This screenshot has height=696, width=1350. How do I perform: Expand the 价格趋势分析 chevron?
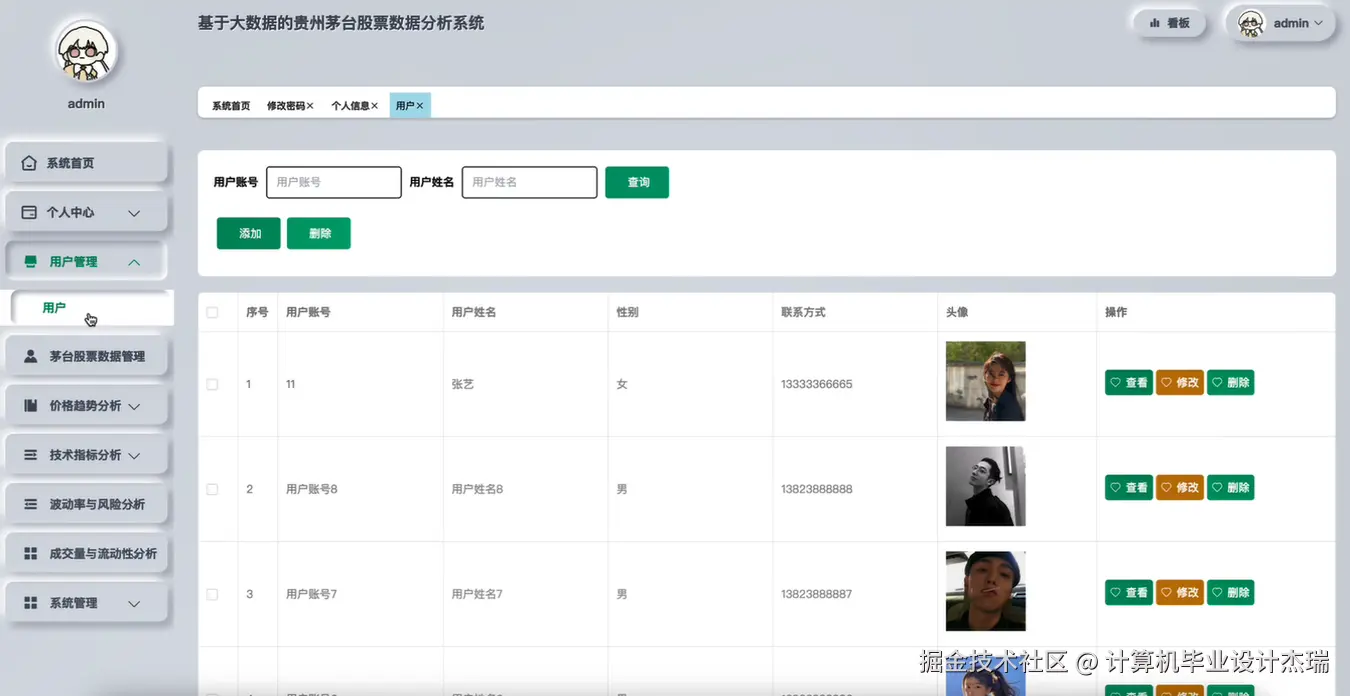[x=134, y=406]
